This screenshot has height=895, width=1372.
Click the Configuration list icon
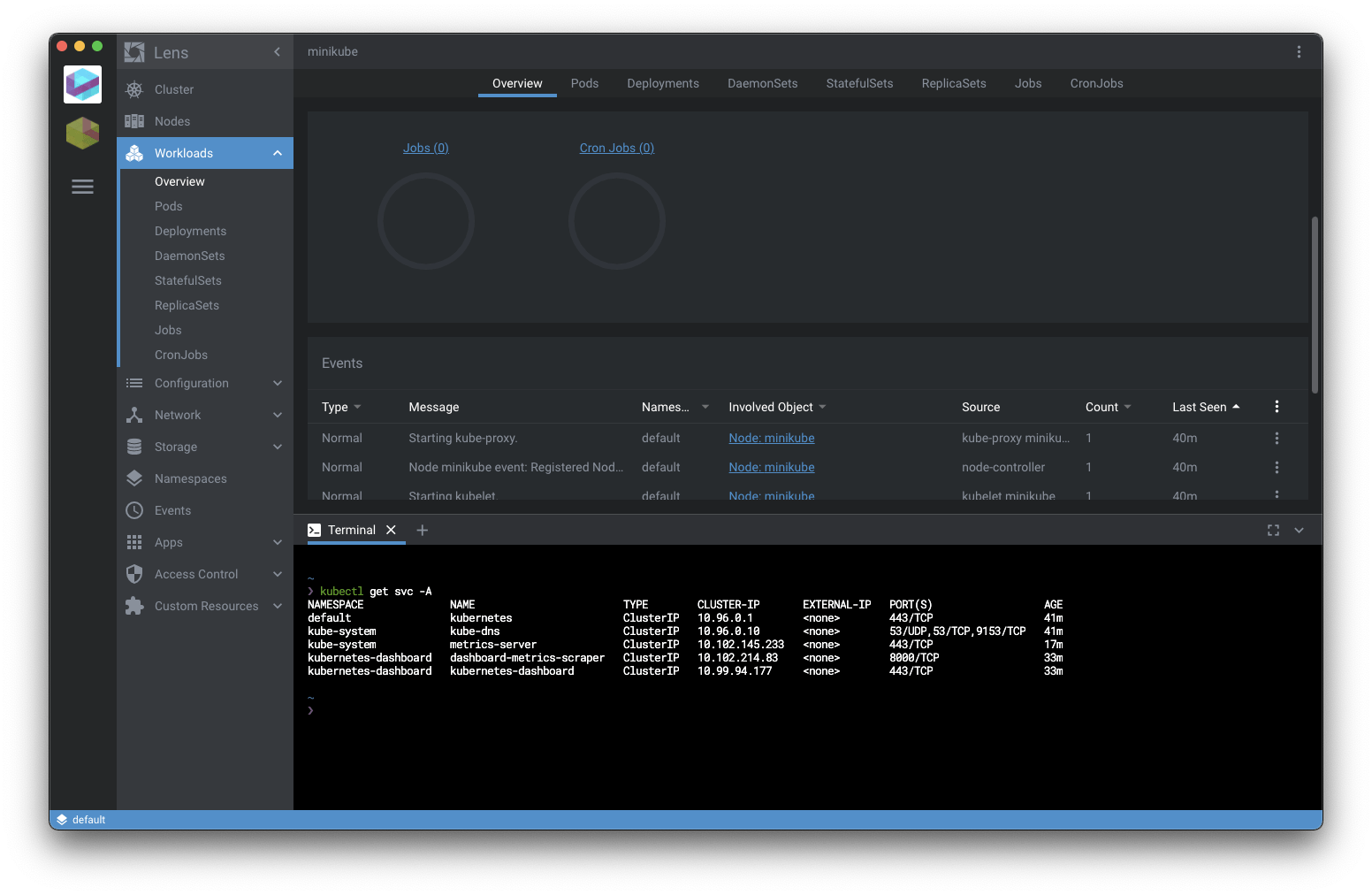coord(134,383)
